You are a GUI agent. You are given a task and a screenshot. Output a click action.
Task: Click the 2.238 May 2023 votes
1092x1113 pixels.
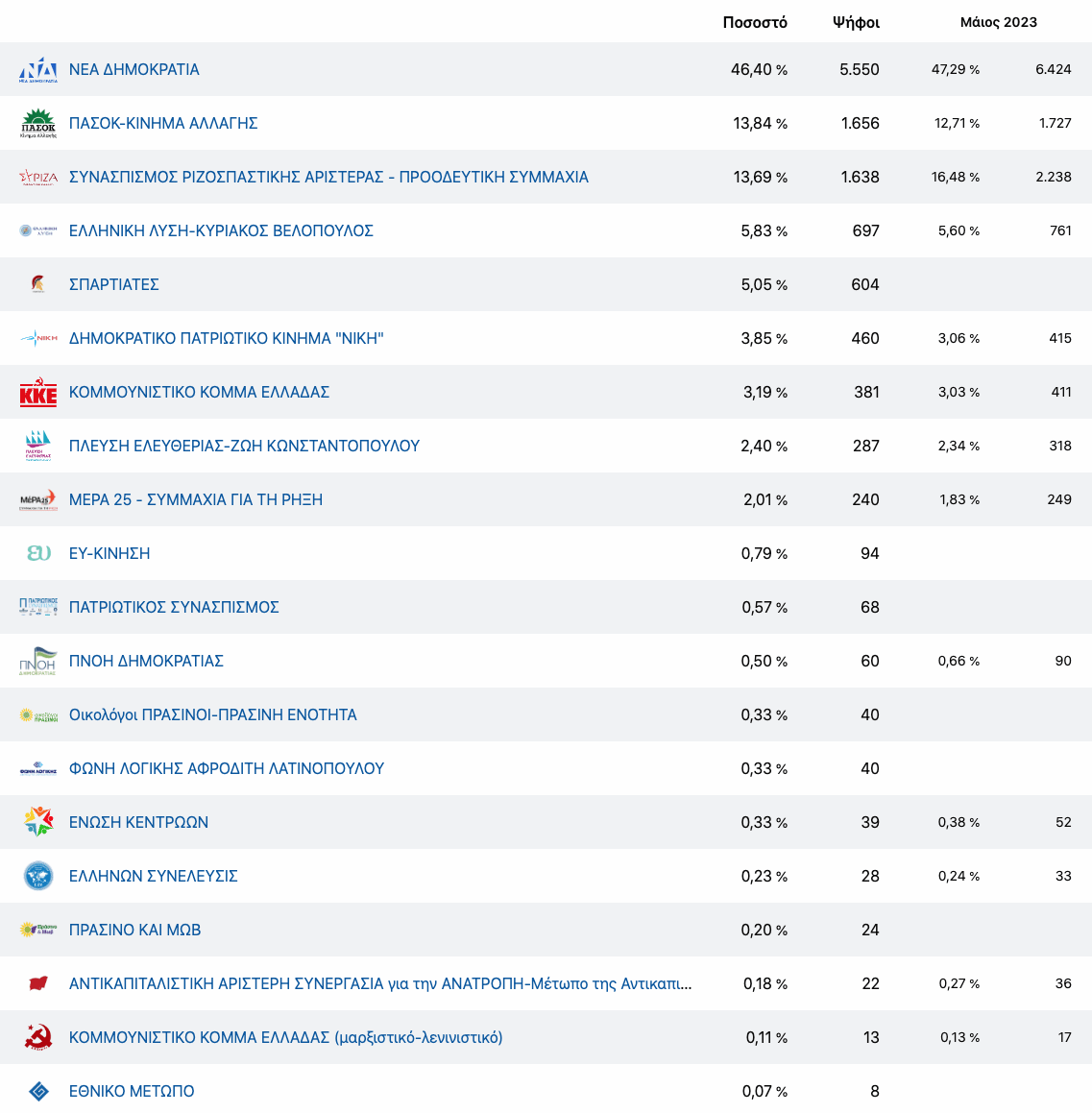[1054, 177]
